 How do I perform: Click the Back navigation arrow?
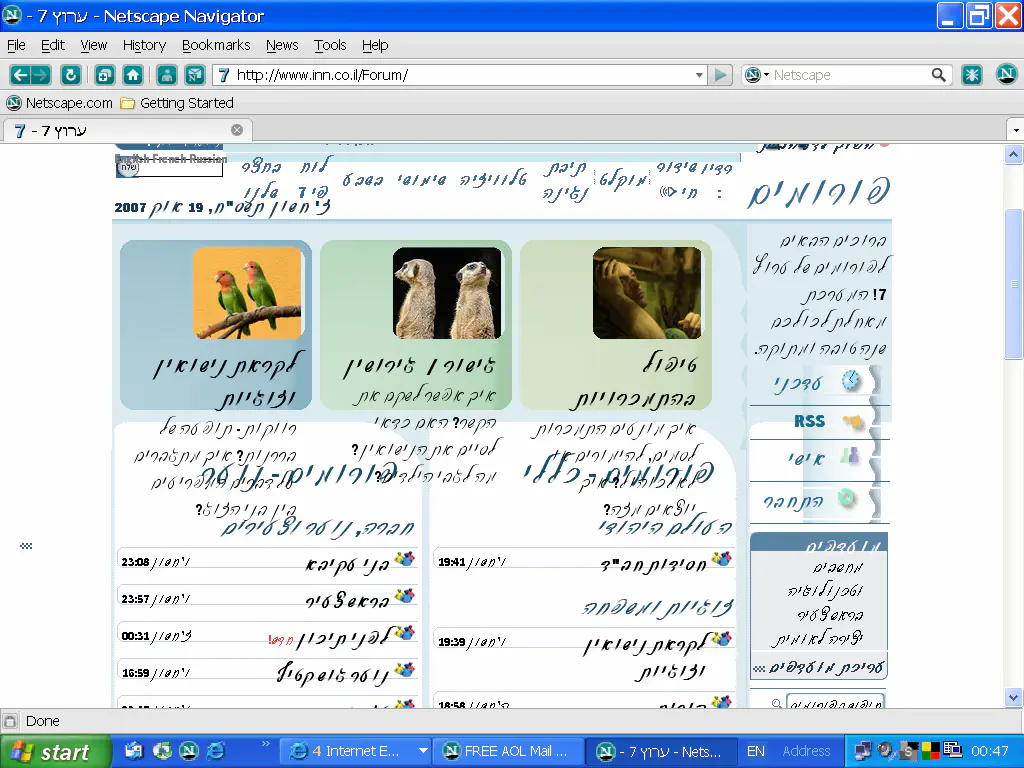[x=20, y=75]
